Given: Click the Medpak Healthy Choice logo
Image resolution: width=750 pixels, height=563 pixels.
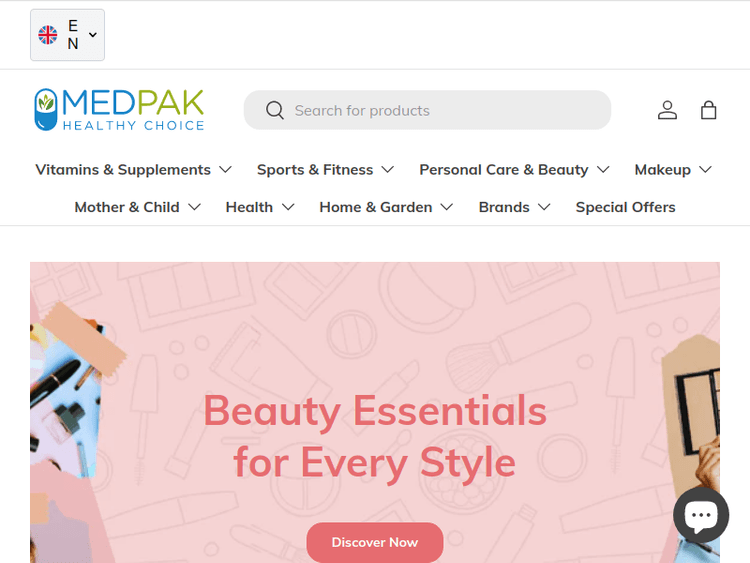Looking at the screenshot, I should pos(120,110).
